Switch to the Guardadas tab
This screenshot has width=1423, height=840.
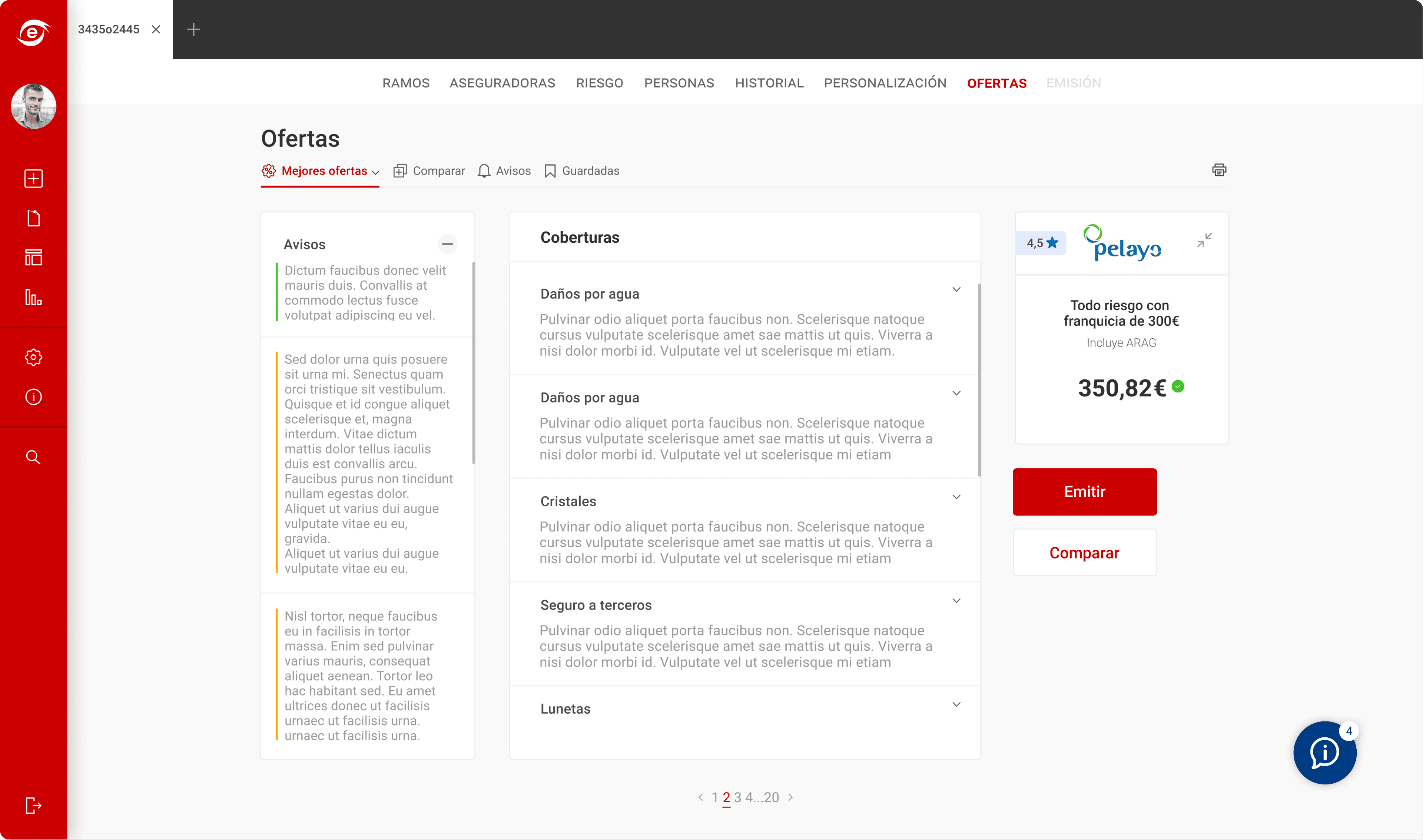(582, 171)
